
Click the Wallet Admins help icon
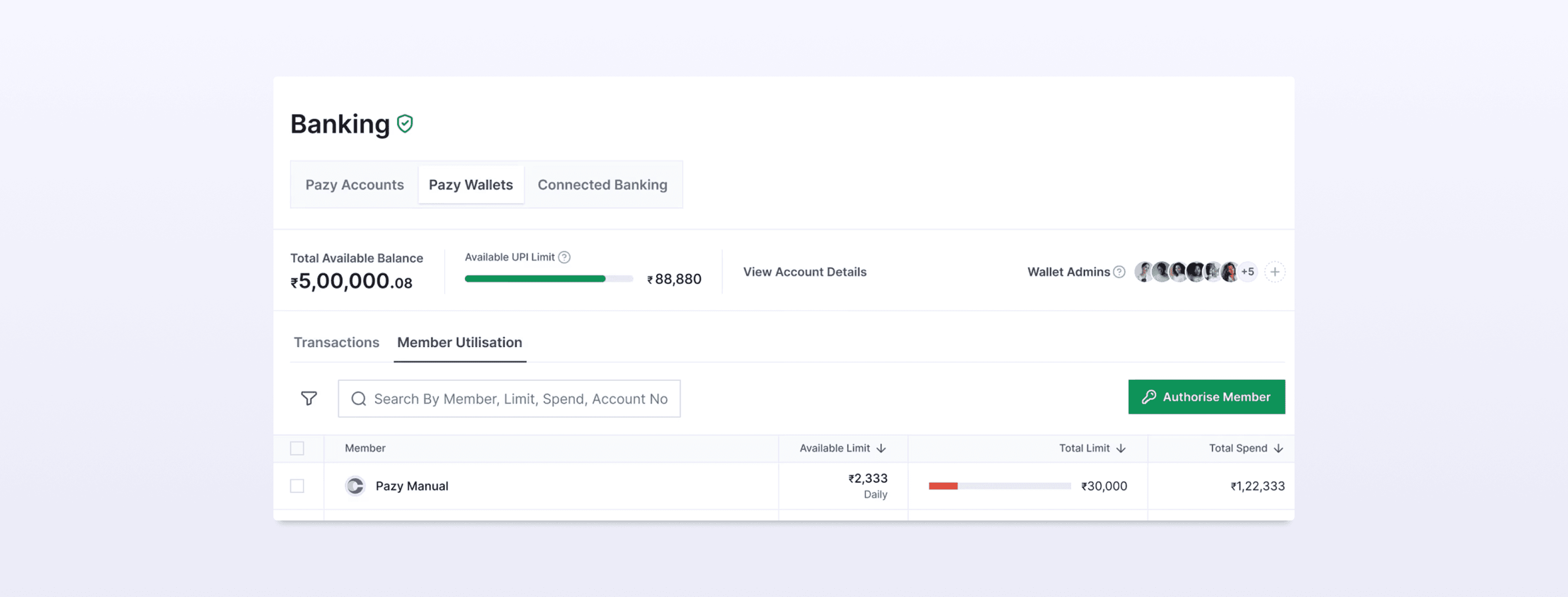[x=1119, y=272]
